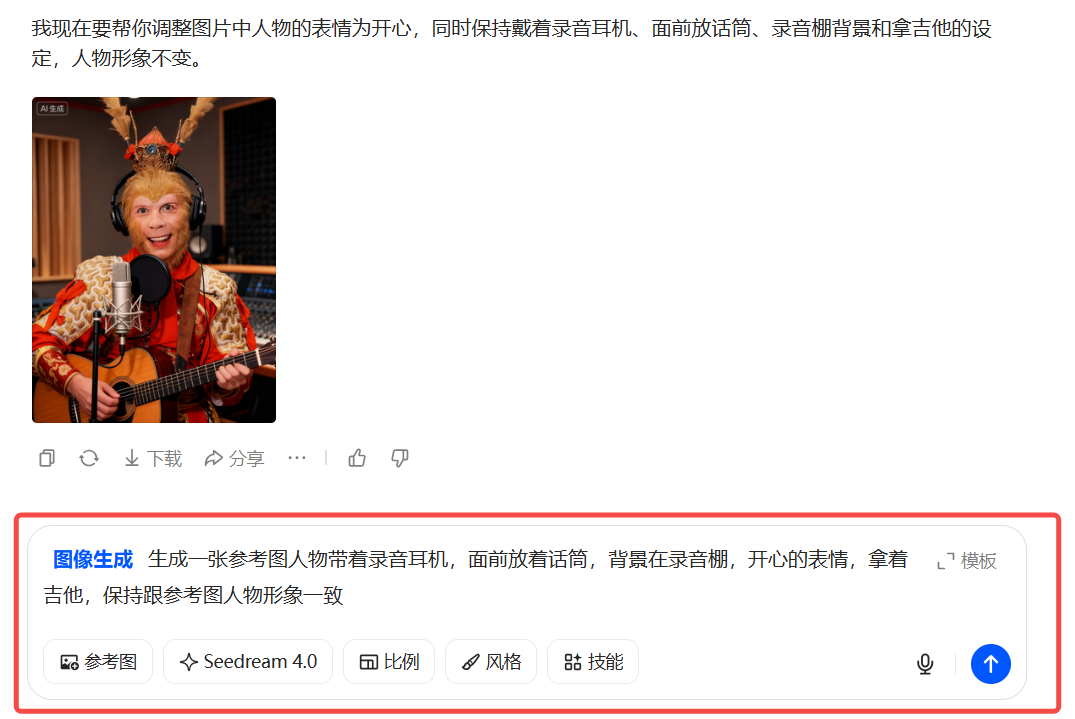
Task: Start voice input with the microphone icon
Action: [925, 663]
